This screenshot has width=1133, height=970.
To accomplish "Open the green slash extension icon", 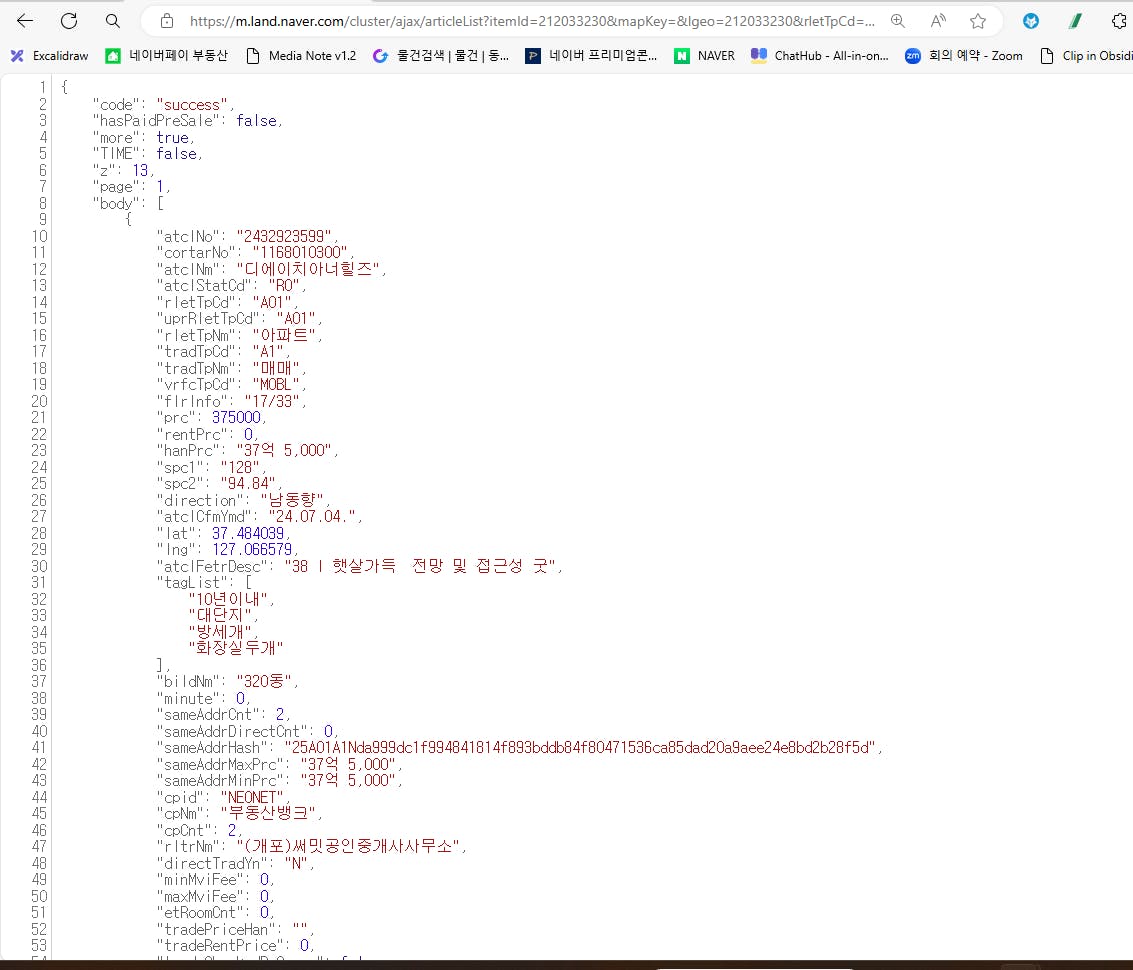I will (x=1075, y=21).
